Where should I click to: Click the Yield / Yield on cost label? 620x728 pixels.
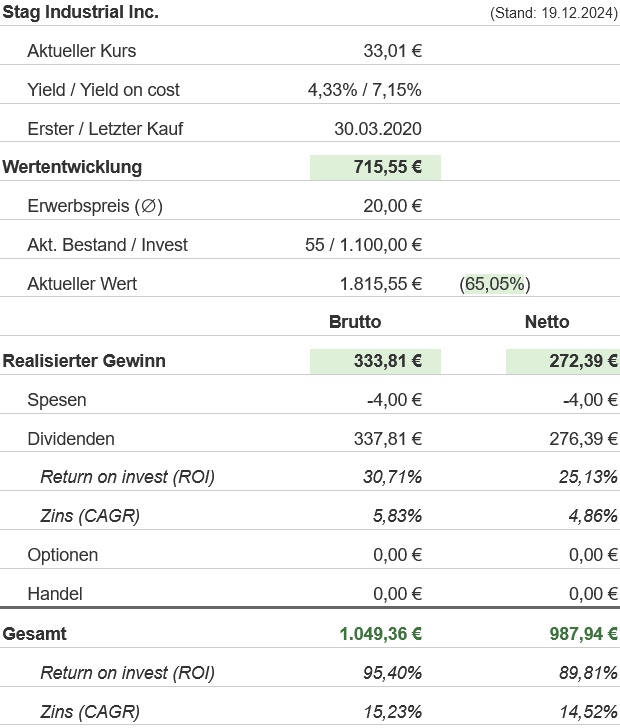[104, 90]
